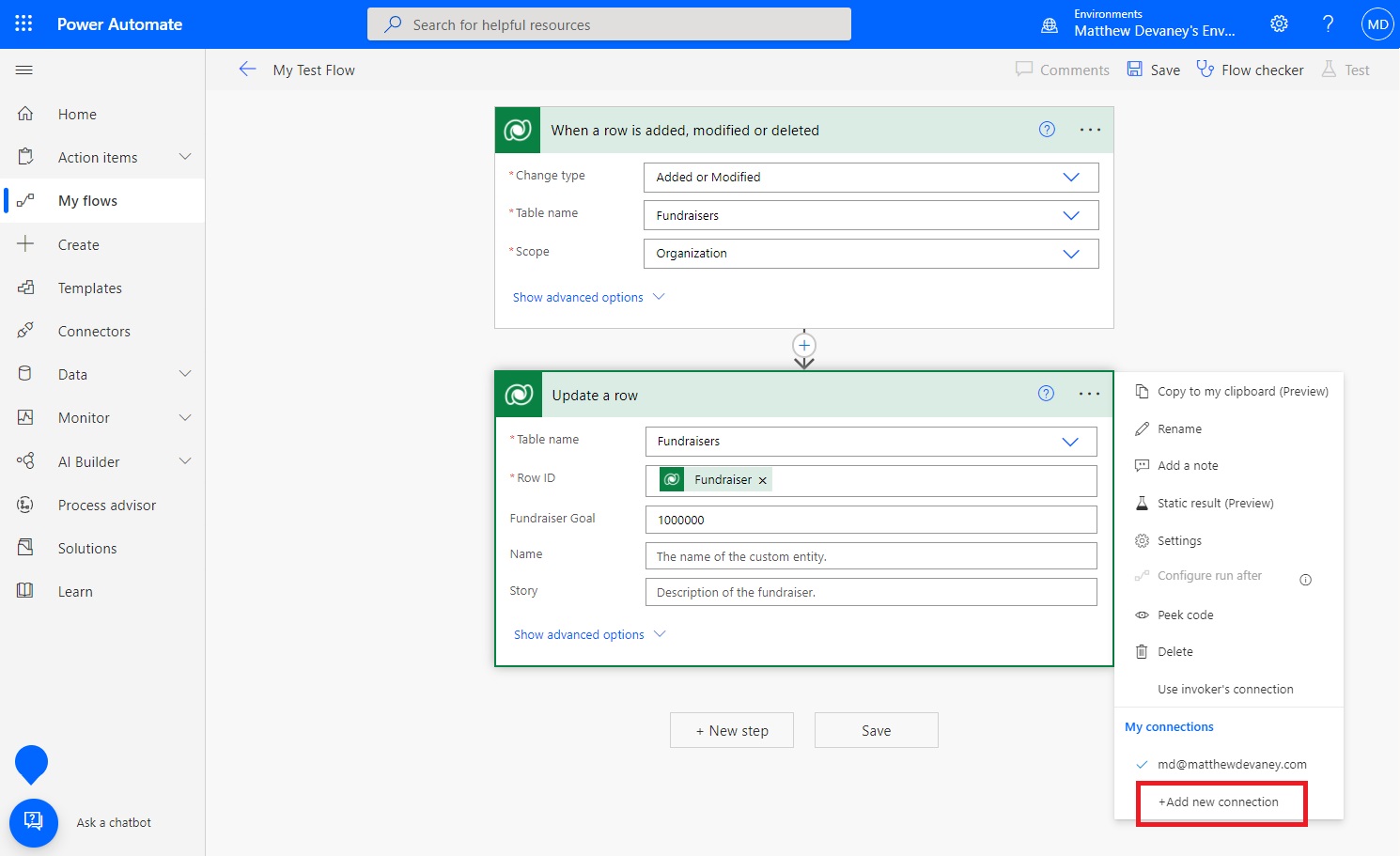Viewport: 1400px width, 856px height.
Task: Select Rename from the context menu
Action: pos(1179,428)
